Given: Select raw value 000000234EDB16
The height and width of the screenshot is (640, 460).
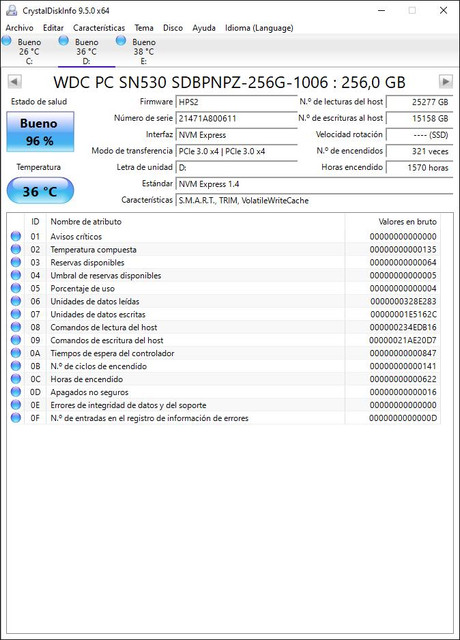Looking at the screenshot, I should (x=403, y=327).
